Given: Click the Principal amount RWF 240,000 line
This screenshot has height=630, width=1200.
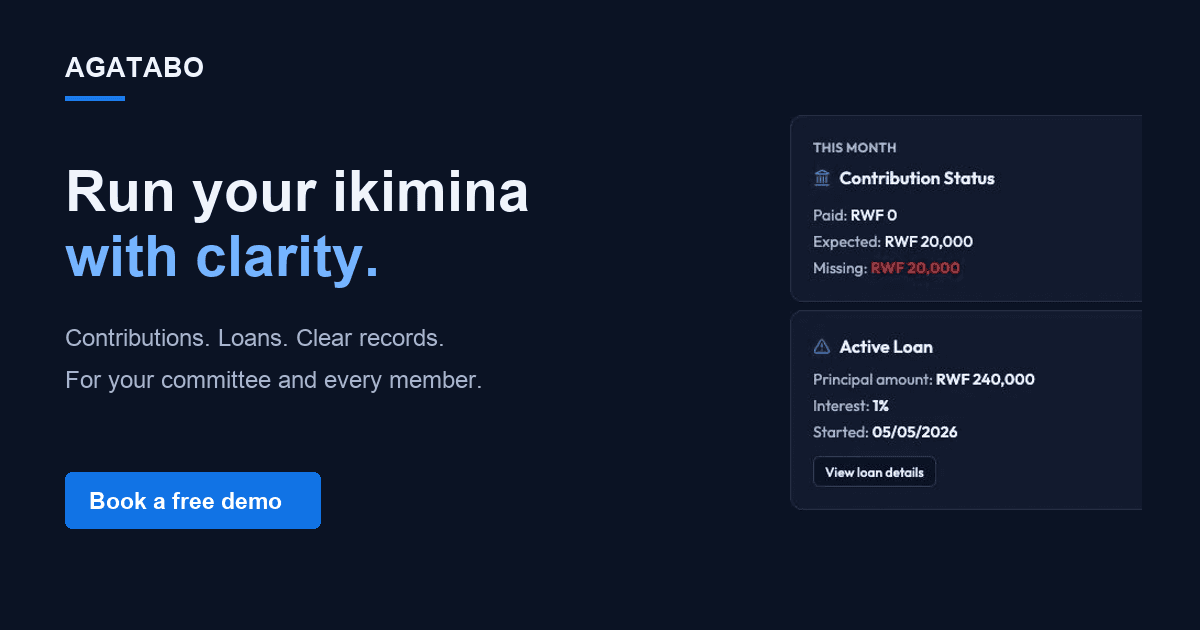Looking at the screenshot, I should tap(924, 379).
